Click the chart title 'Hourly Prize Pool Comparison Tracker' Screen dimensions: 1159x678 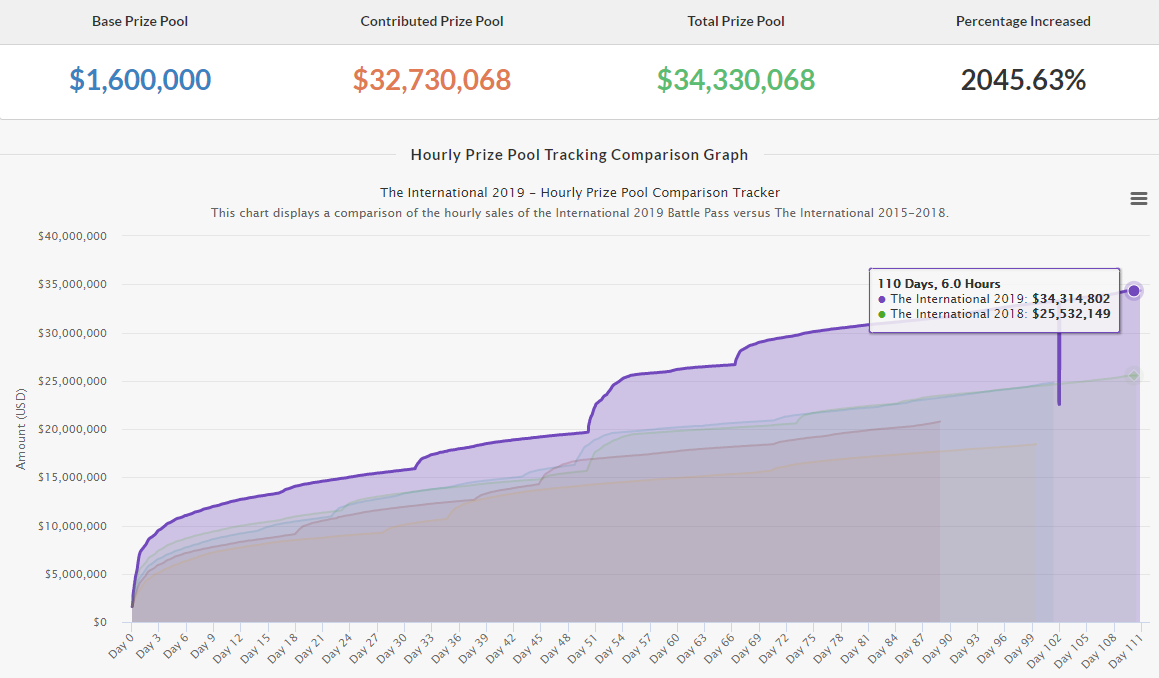579,192
